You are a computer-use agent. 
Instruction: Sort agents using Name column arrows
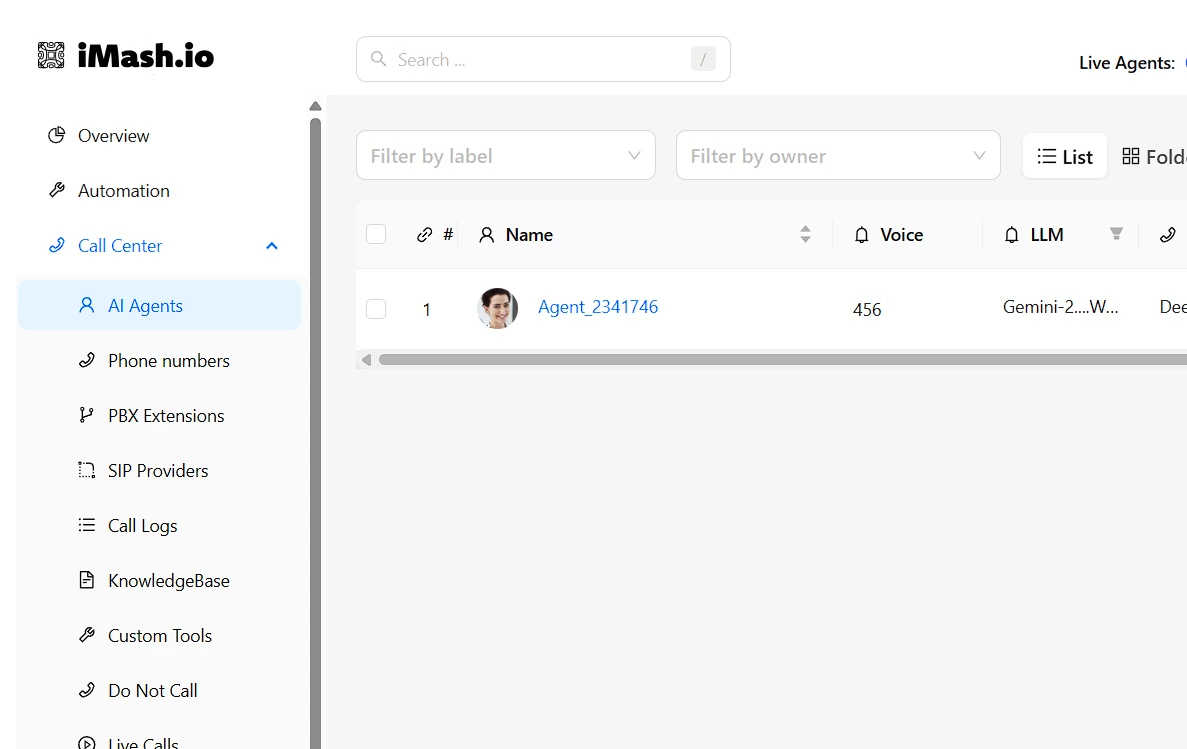coord(805,234)
